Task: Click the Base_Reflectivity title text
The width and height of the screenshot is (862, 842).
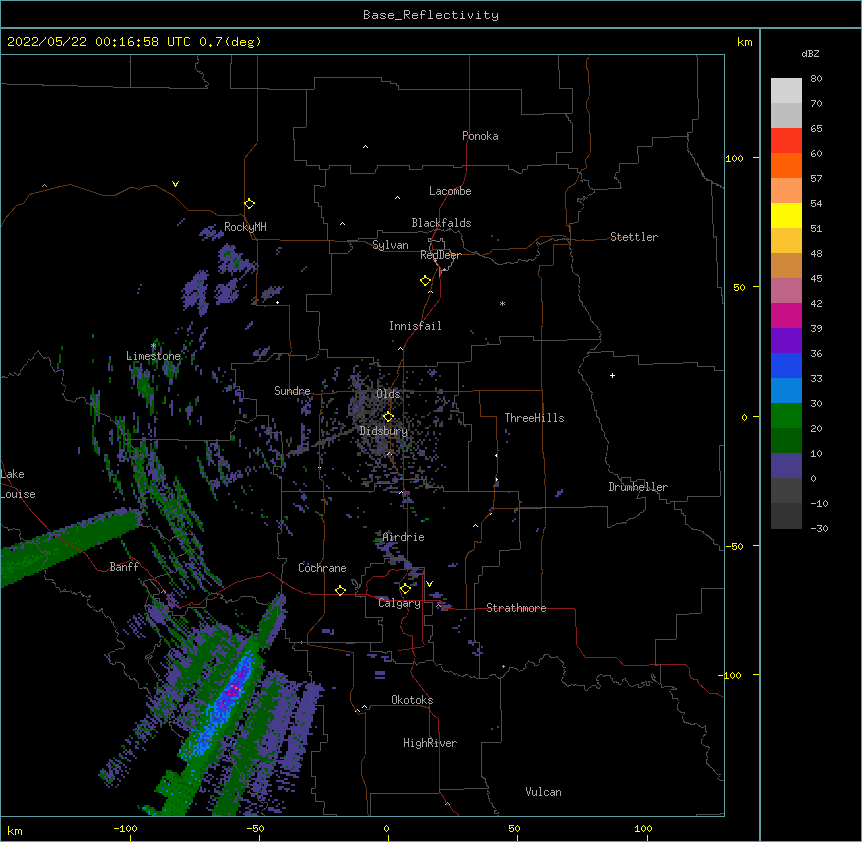Action: (431, 15)
